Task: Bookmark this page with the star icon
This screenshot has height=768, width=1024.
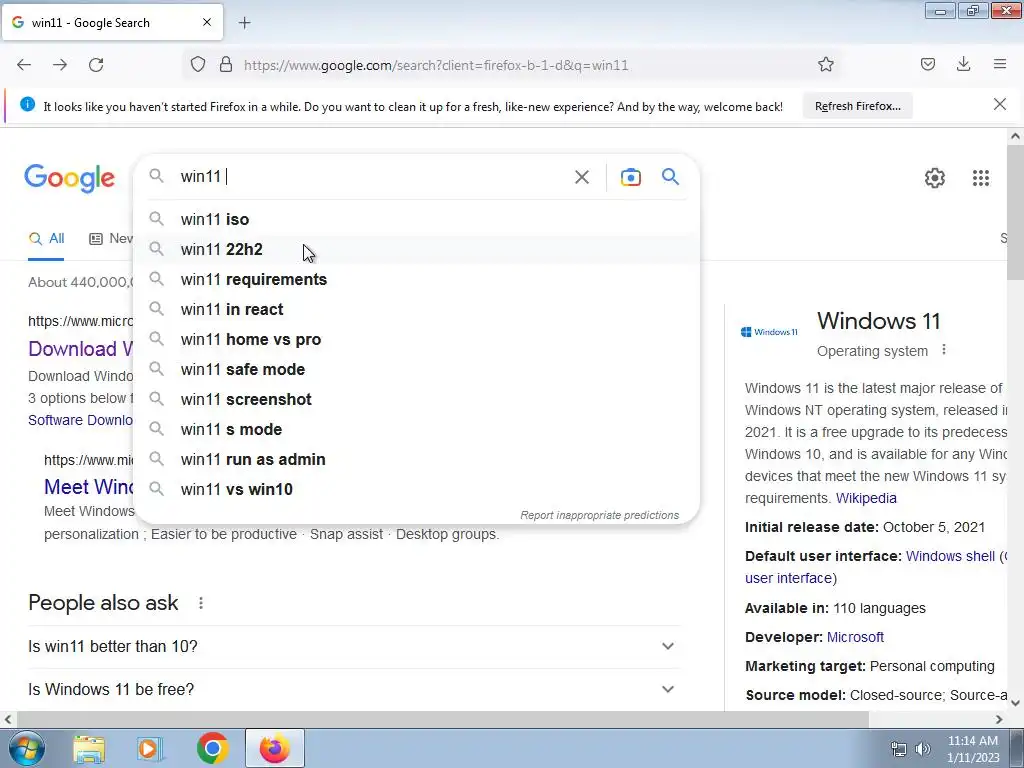Action: (825, 65)
